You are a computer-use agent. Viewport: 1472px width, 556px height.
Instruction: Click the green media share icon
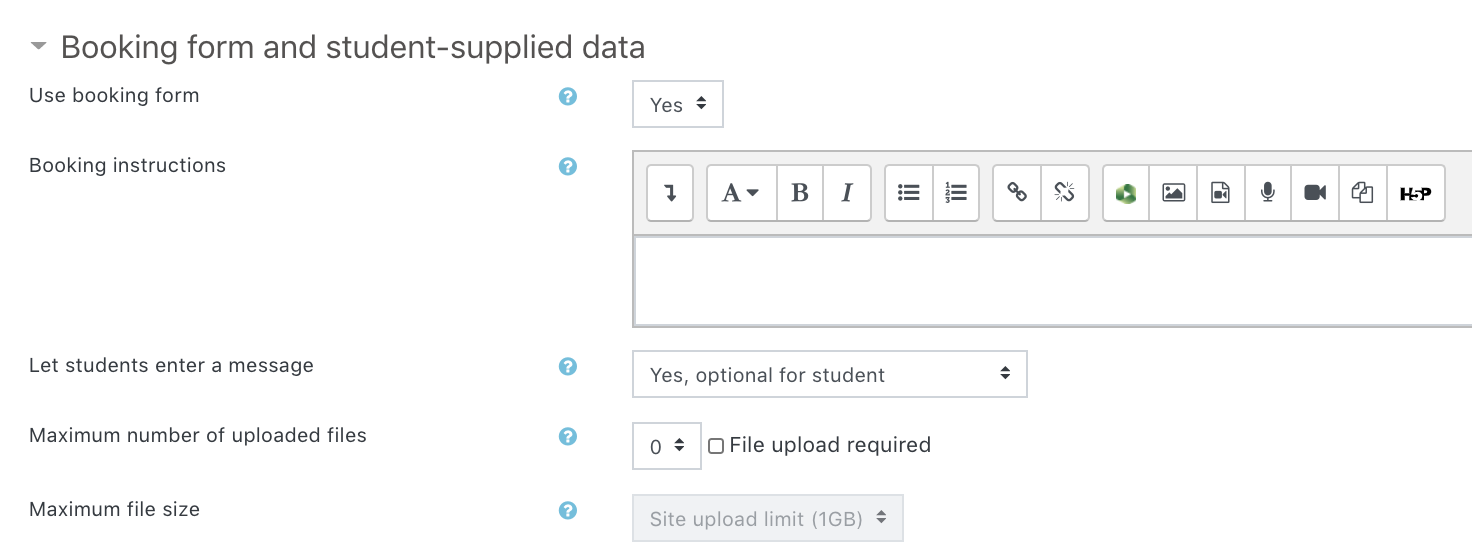1126,193
